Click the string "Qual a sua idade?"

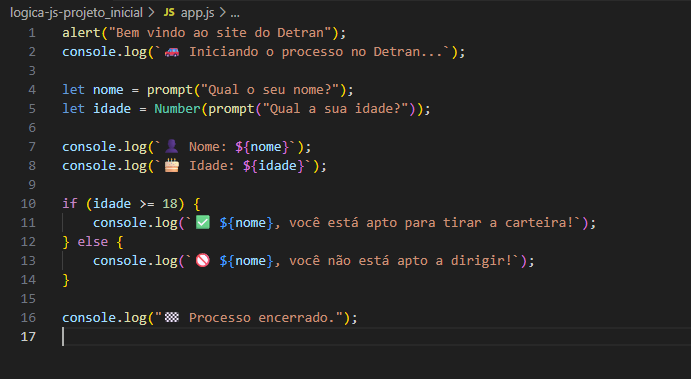click(335, 109)
